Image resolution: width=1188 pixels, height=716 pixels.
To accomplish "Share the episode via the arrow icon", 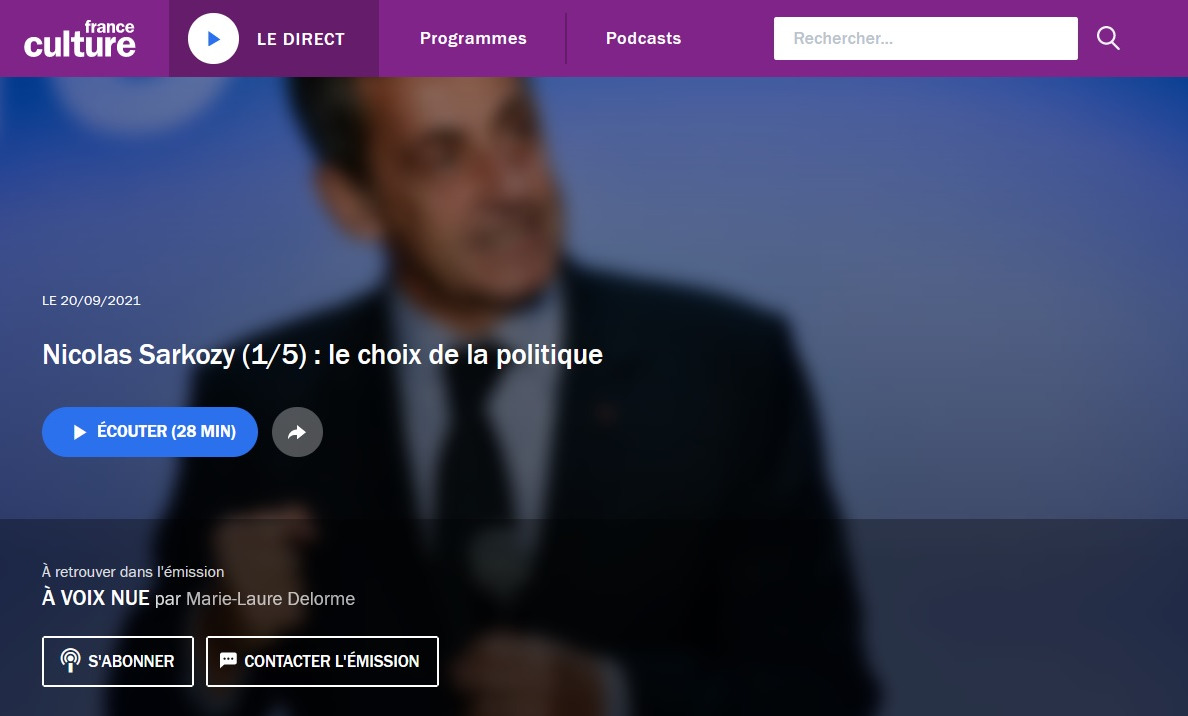I will 297,432.
